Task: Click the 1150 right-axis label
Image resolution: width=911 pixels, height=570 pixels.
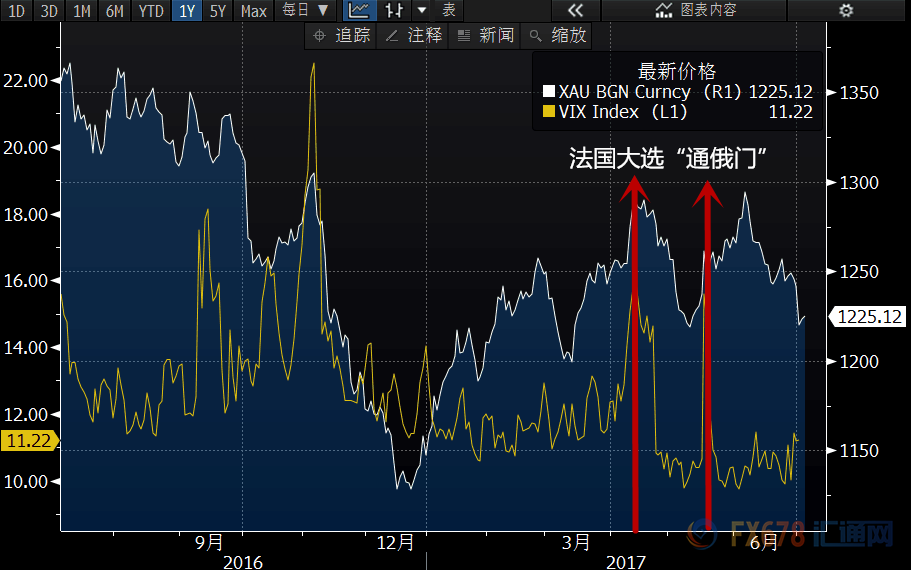Action: [x=859, y=451]
